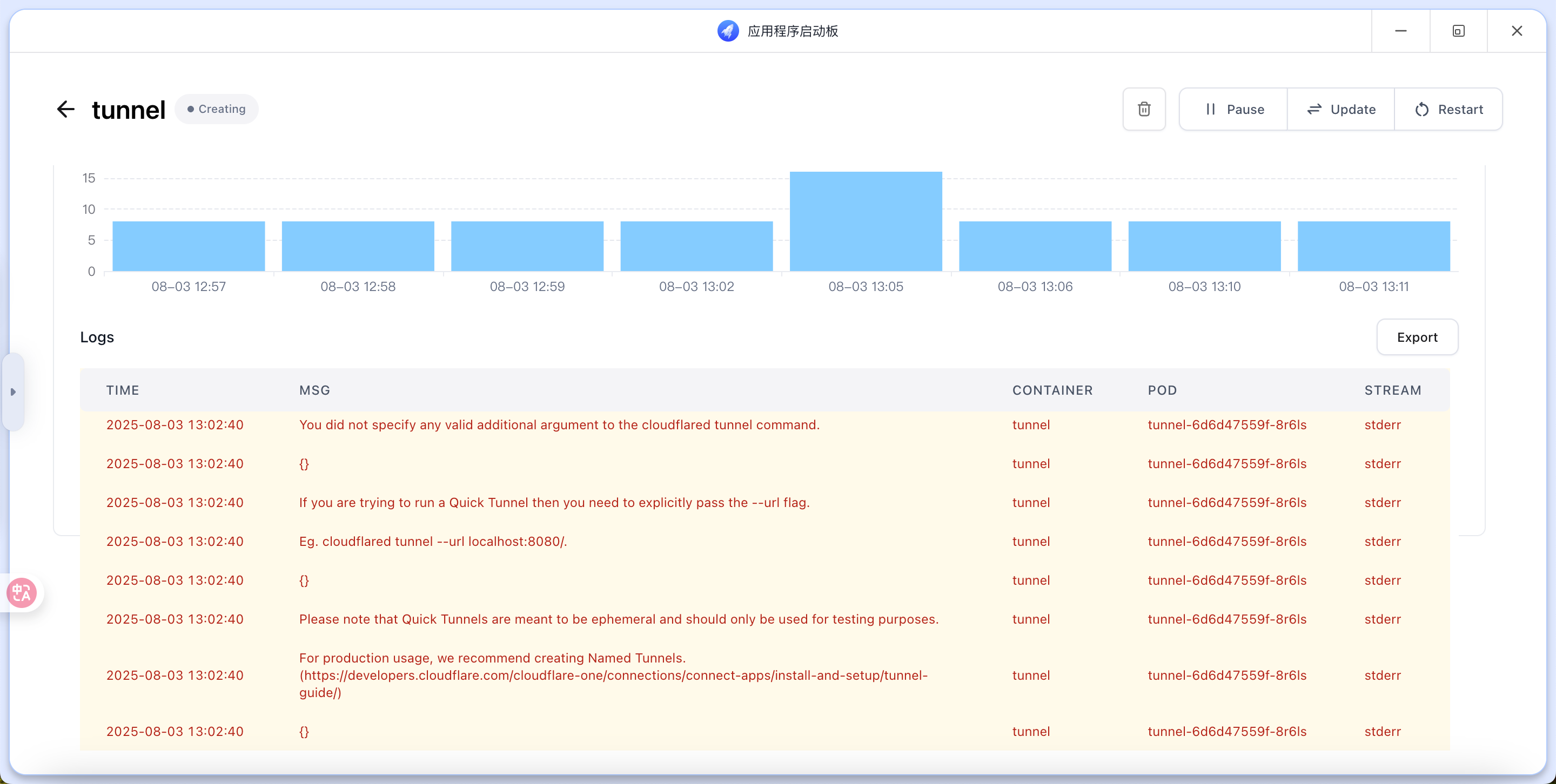Image resolution: width=1556 pixels, height=784 pixels.
Task: Click the 08-03 12:58 chart bar
Action: 358,246
